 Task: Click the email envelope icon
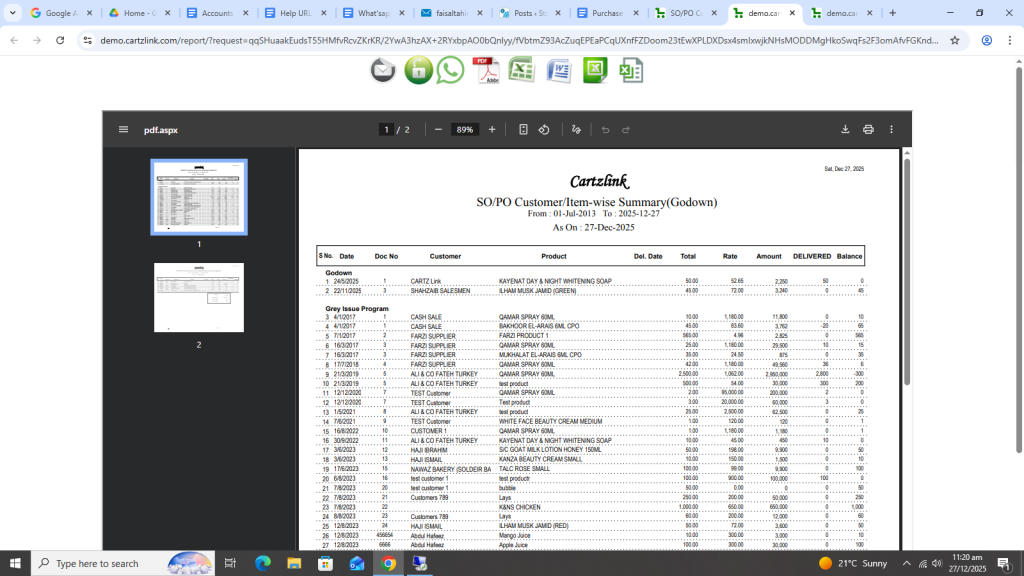coord(383,70)
